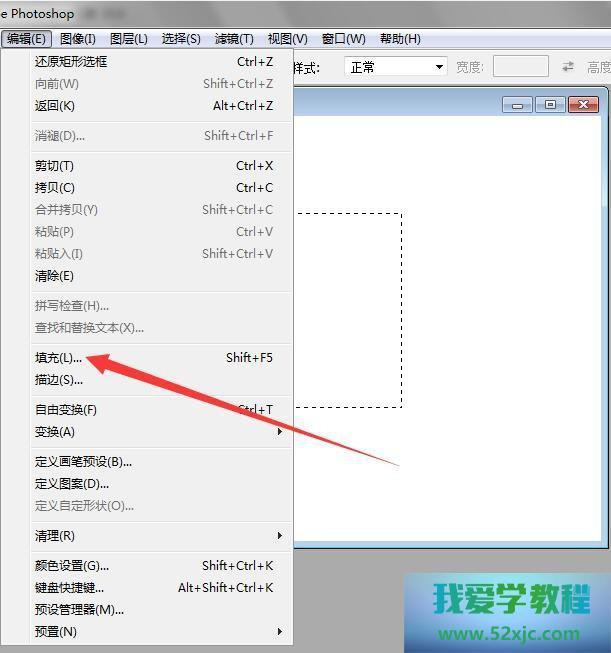Minimize the document window
Viewport: 611px width, 653px height.
[x=518, y=105]
